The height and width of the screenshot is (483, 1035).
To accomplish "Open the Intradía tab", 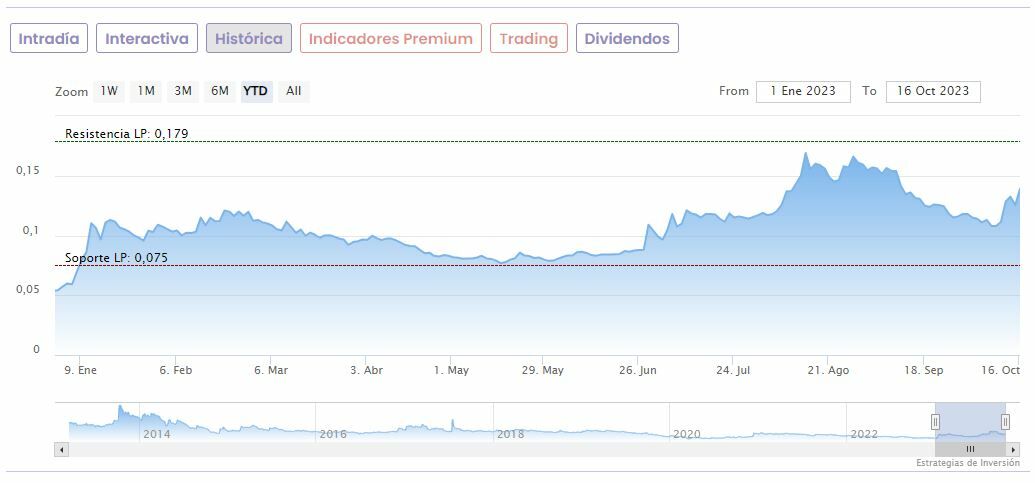I will (48, 39).
